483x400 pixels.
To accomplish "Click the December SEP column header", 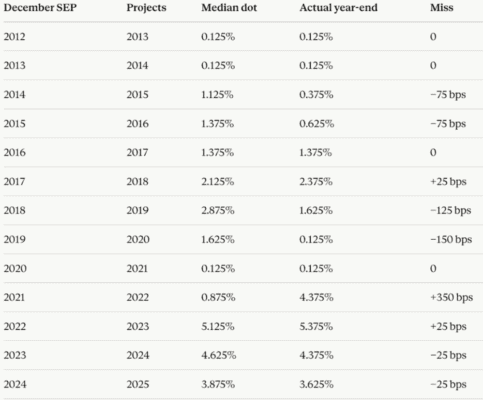I will [x=40, y=8].
